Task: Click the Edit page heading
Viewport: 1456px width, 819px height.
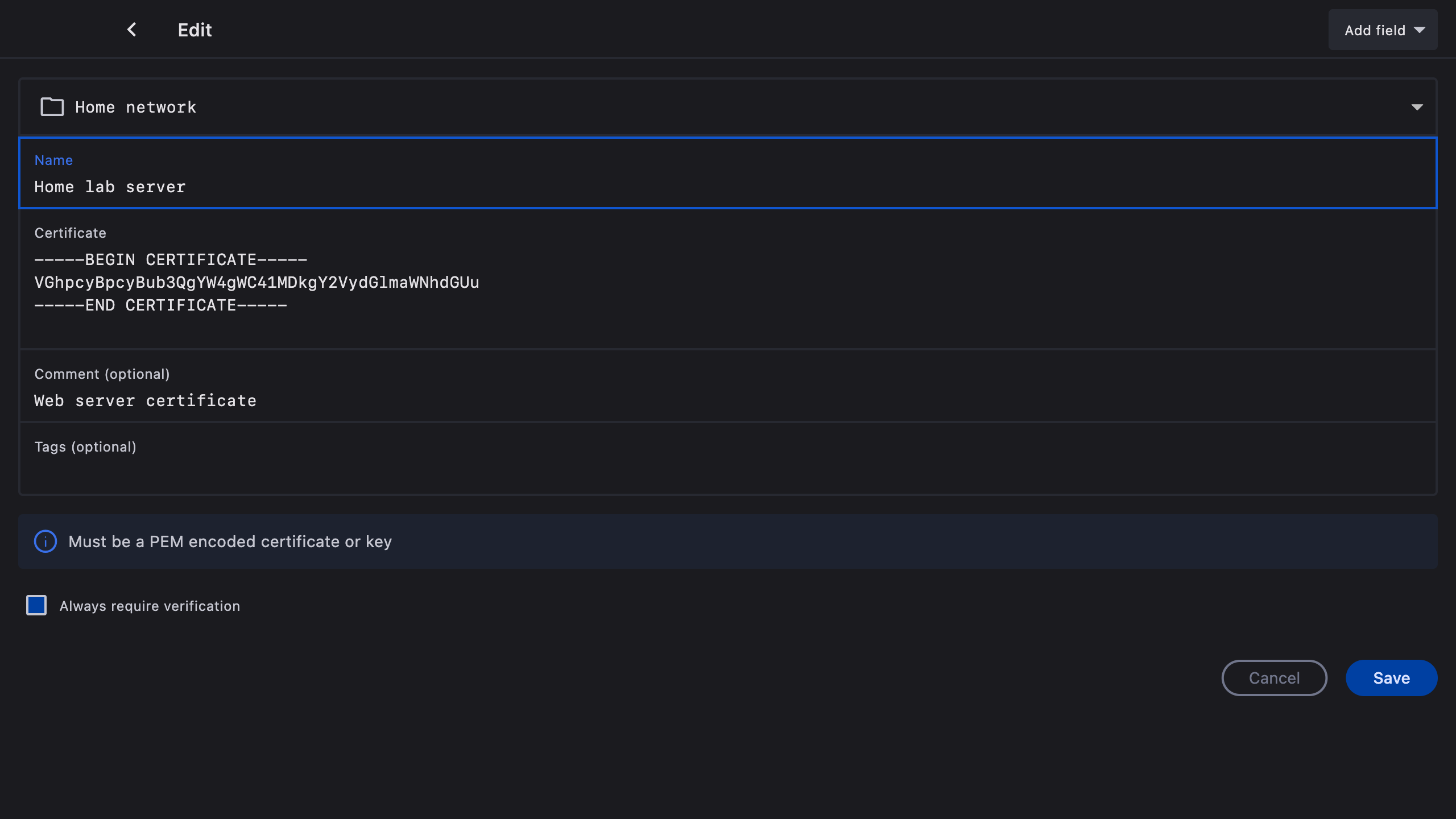Action: [195, 30]
